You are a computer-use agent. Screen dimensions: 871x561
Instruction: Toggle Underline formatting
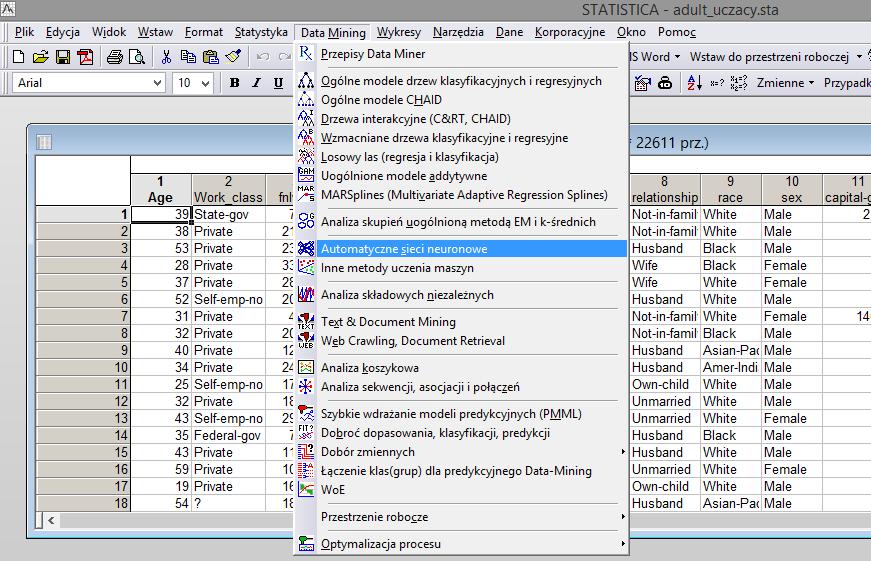[x=278, y=83]
